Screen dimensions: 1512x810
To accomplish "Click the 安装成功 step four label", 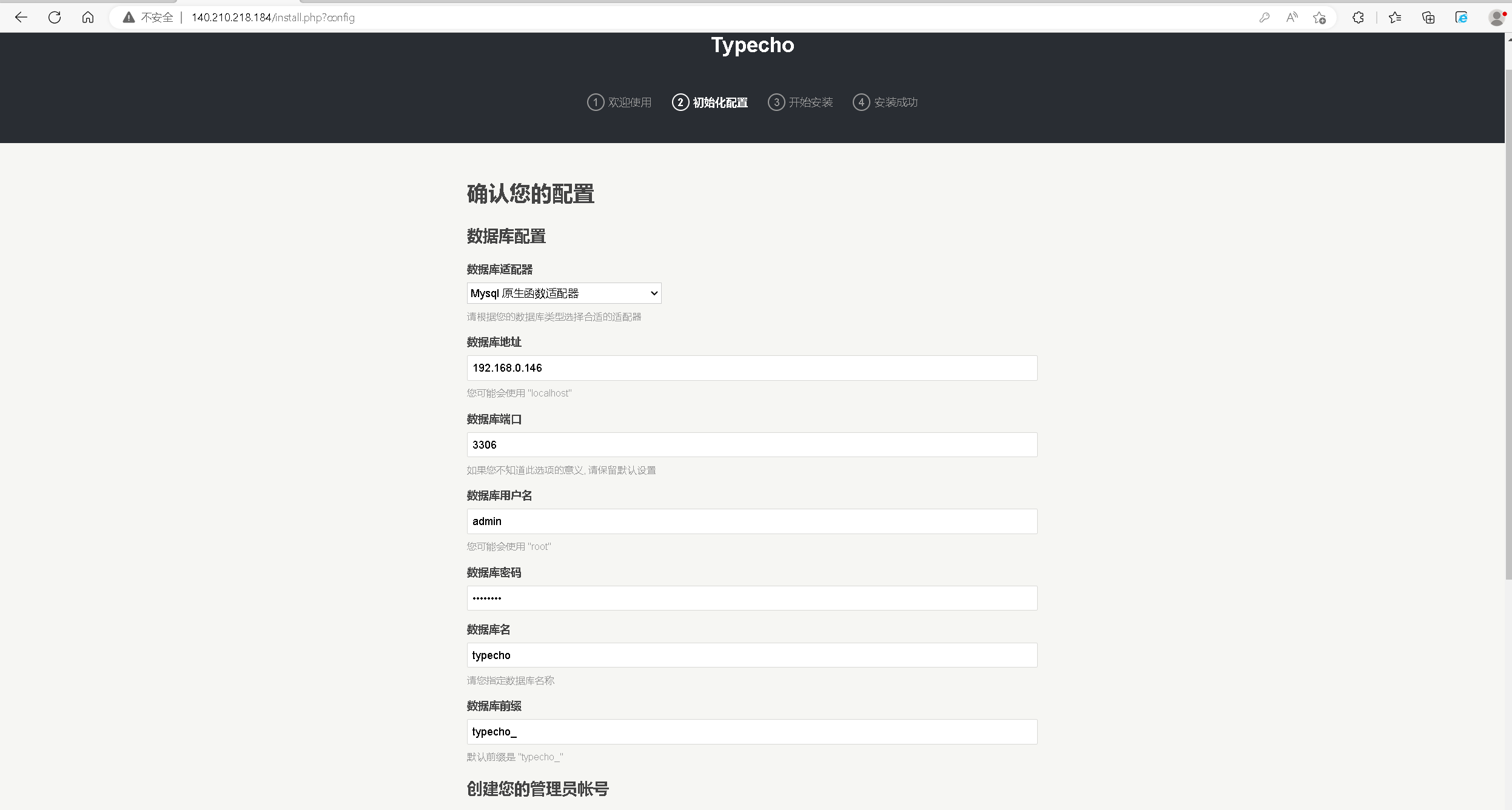I will [895, 102].
